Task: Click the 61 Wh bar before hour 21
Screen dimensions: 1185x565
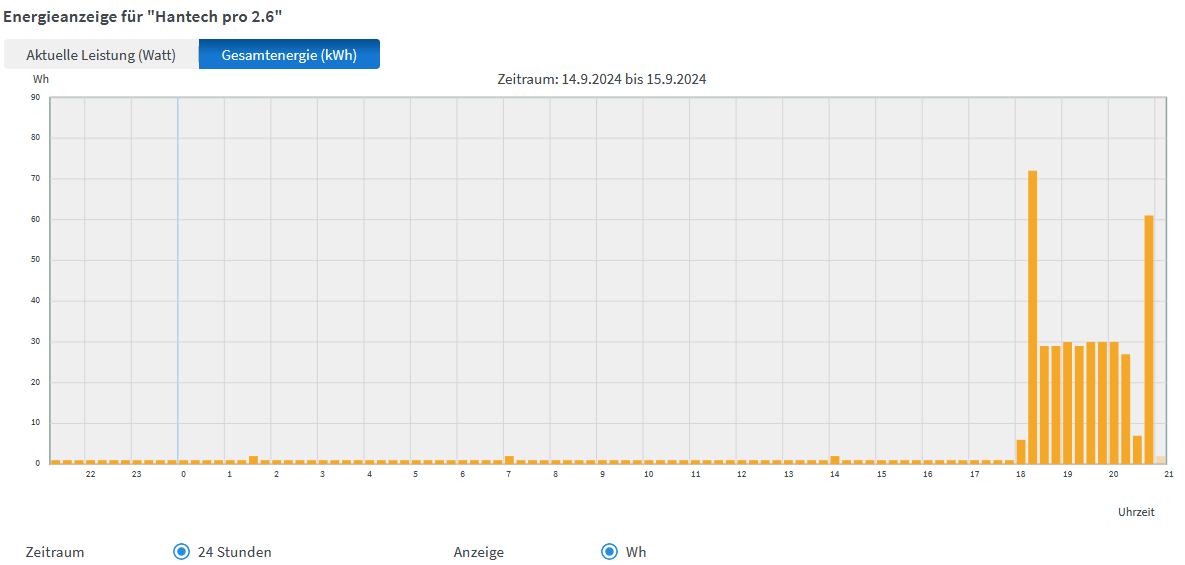Action: (x=1149, y=339)
